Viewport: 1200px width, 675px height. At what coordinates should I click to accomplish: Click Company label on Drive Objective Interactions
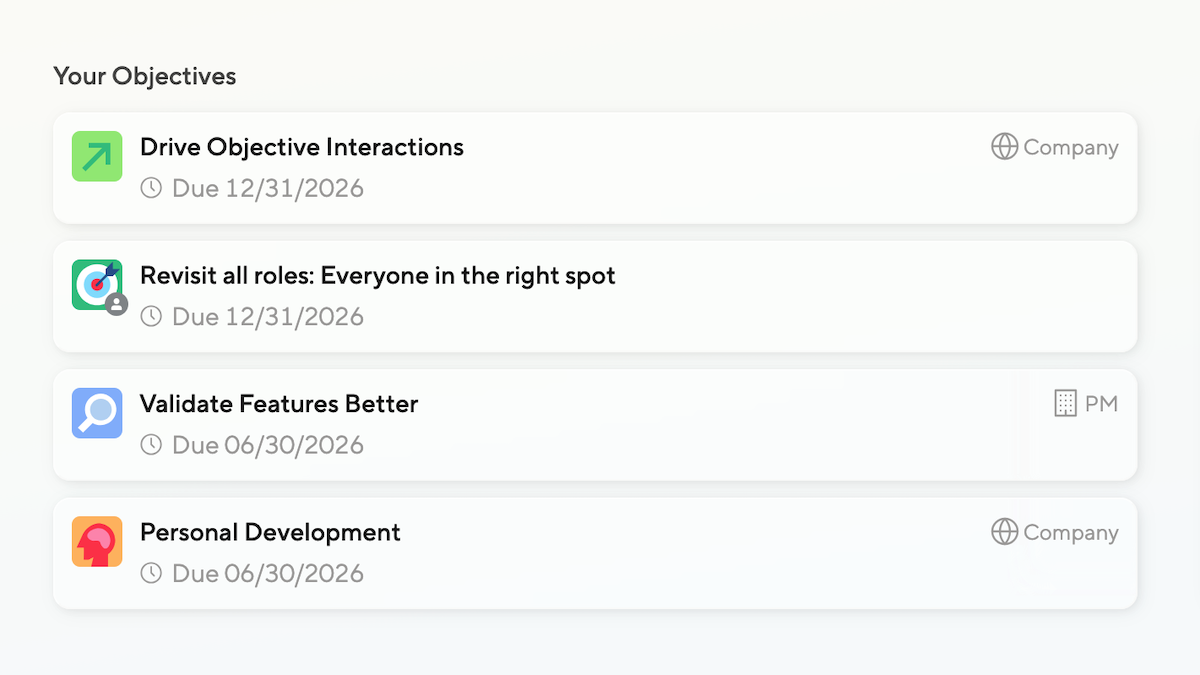pyautogui.click(x=1070, y=147)
